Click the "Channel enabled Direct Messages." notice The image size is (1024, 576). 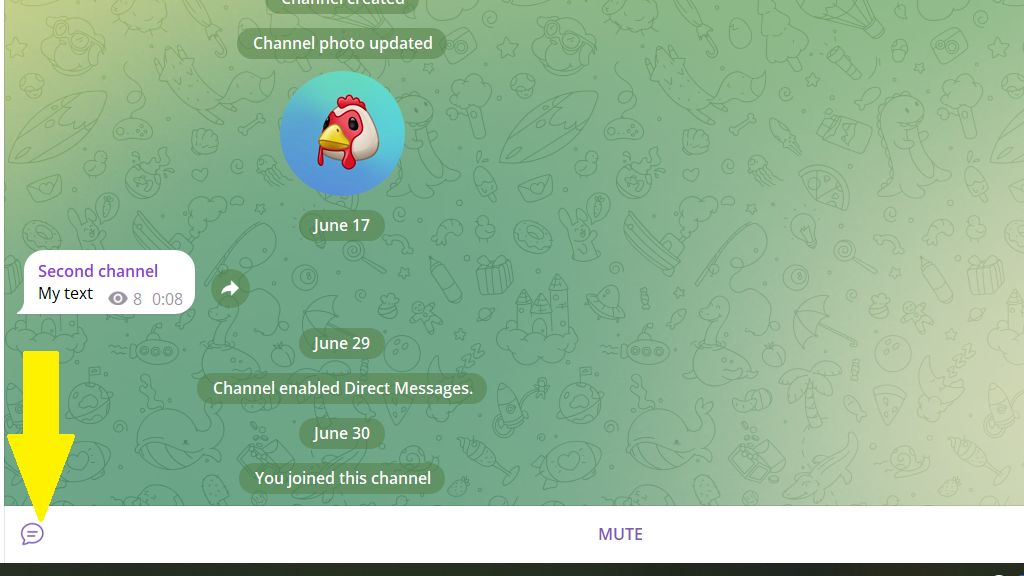click(342, 389)
